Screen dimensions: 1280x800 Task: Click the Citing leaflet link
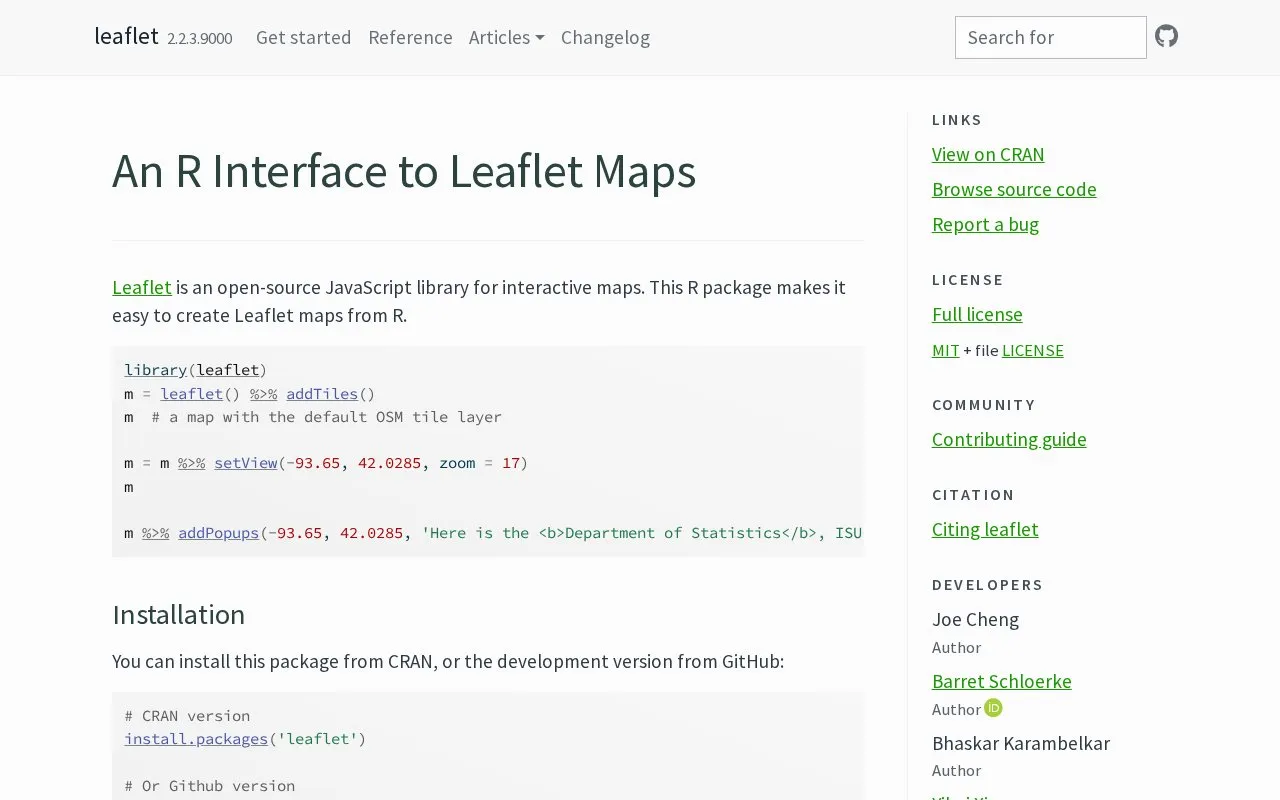coord(985,529)
